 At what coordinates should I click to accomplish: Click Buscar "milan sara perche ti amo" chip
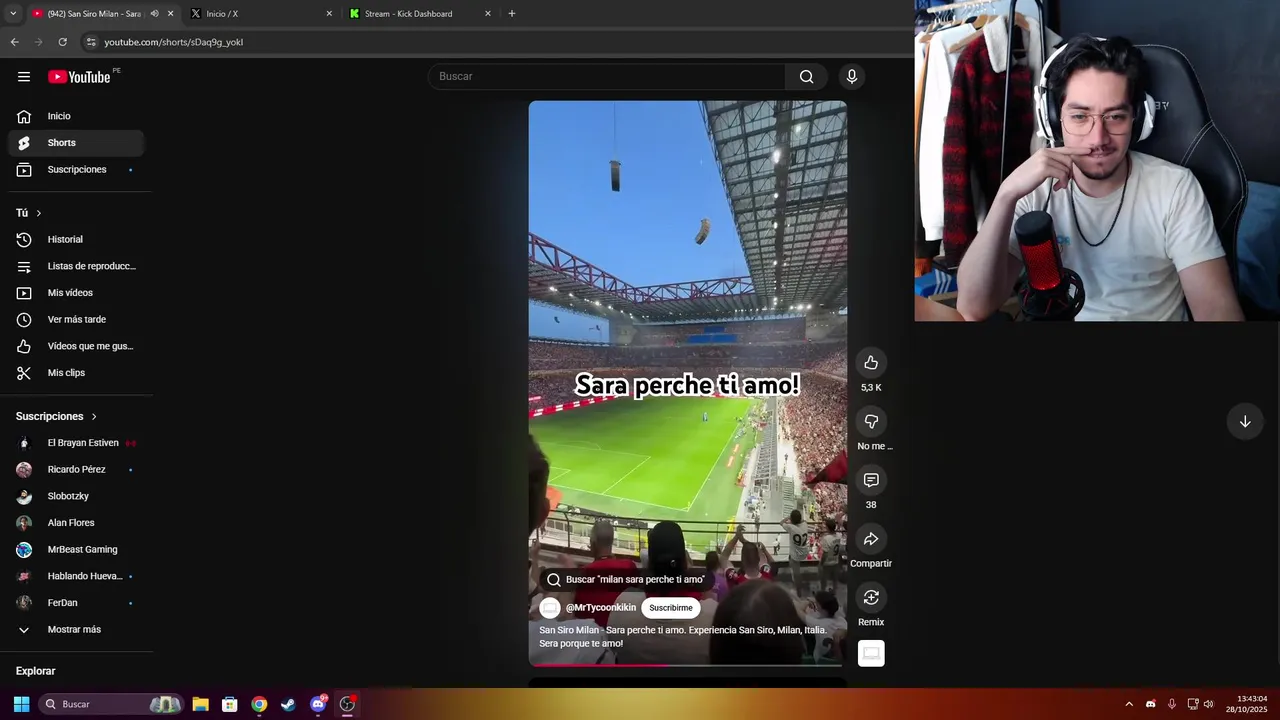626,580
